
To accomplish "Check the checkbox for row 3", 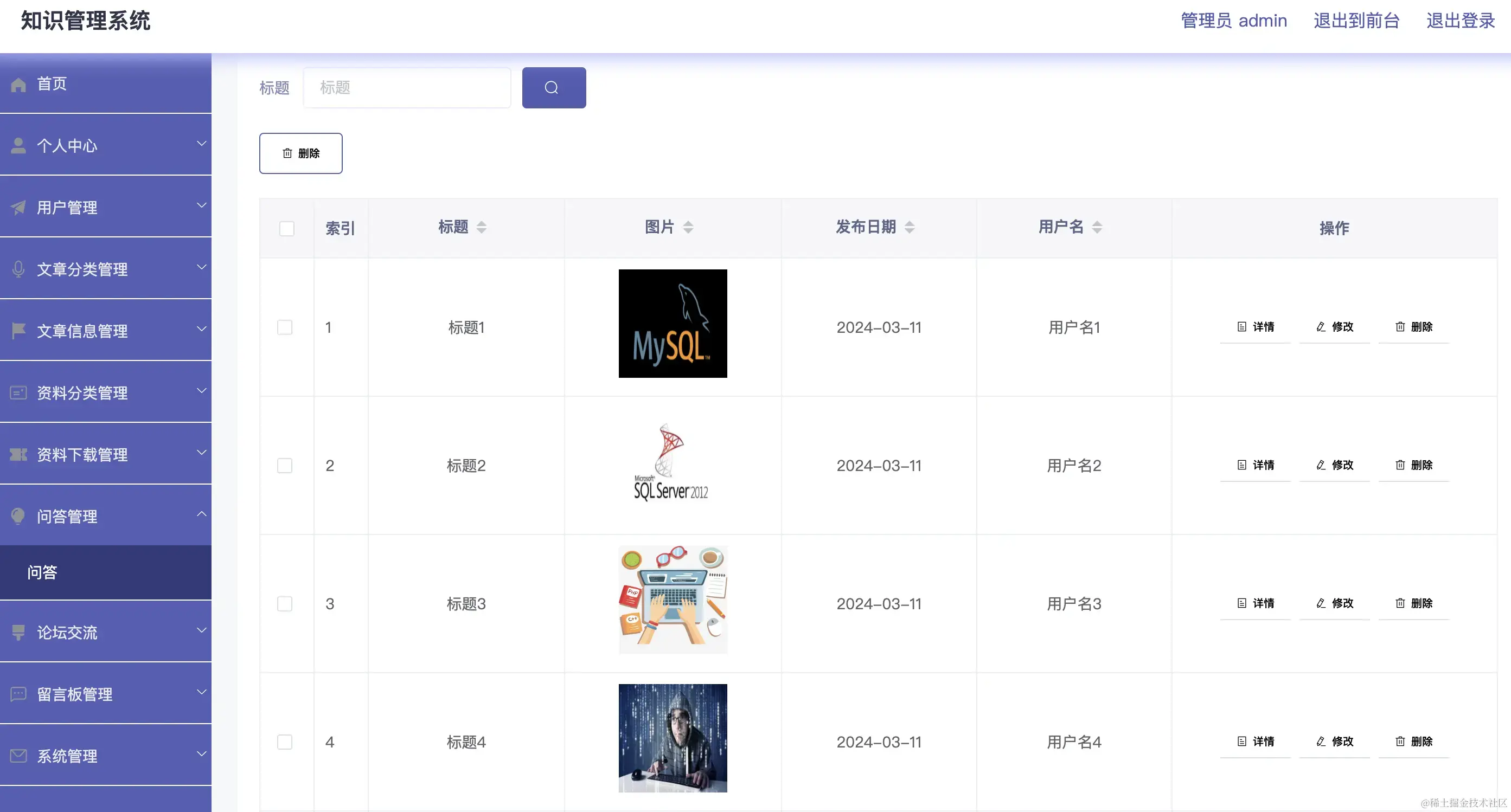I will 285,604.
